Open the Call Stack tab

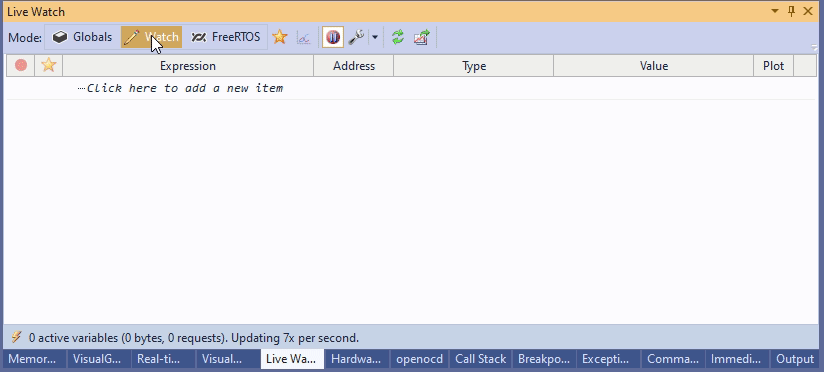[x=480, y=359]
